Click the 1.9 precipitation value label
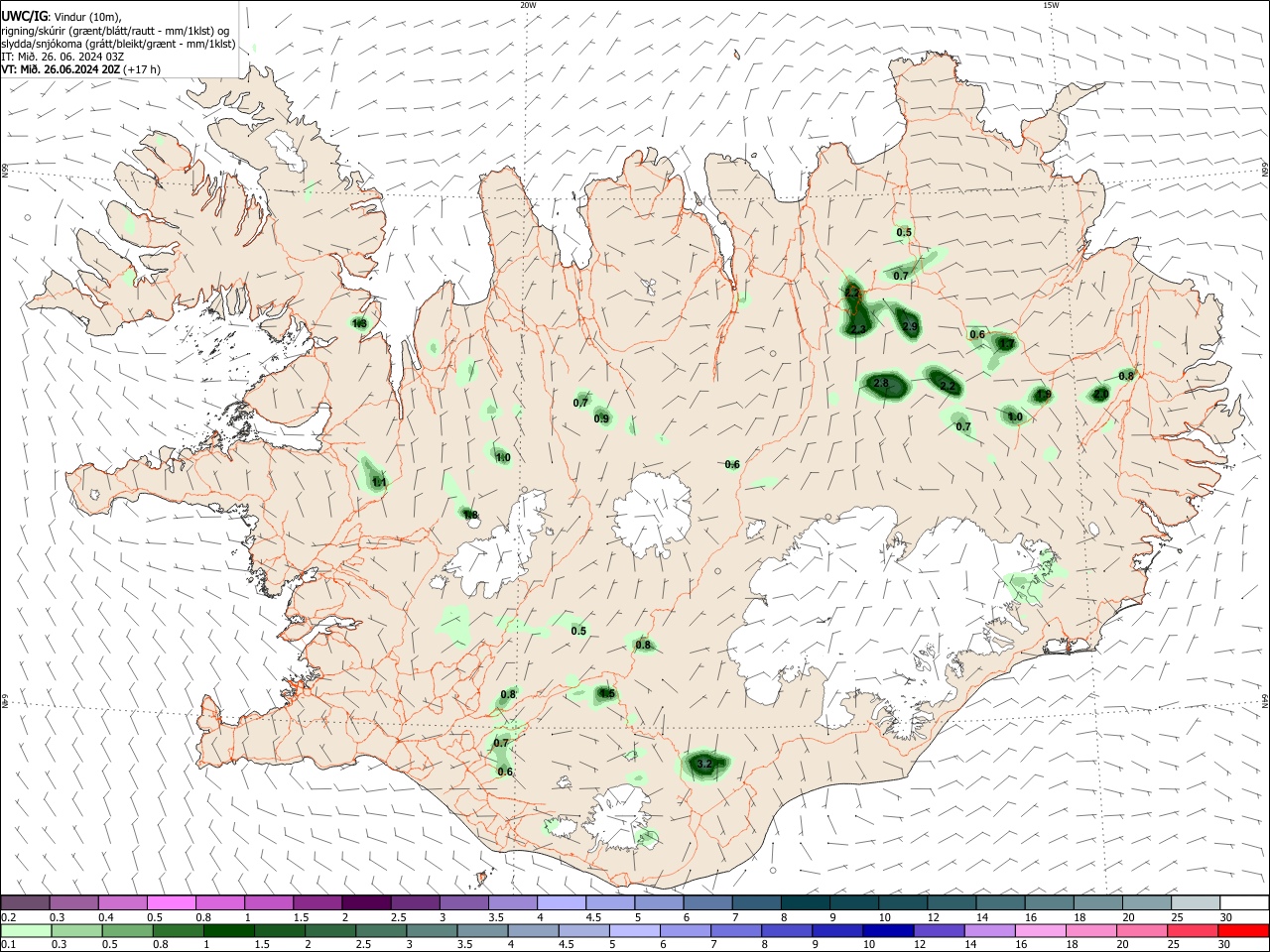The height and width of the screenshot is (952, 1270). tap(1043, 395)
